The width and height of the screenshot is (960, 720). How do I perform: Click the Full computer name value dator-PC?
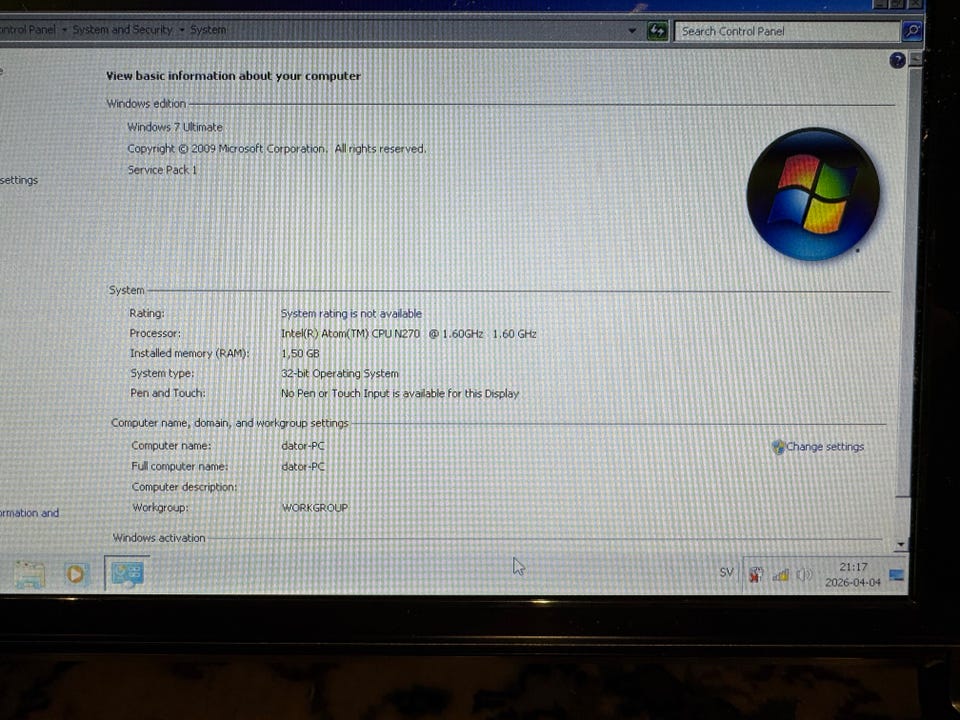(x=303, y=467)
